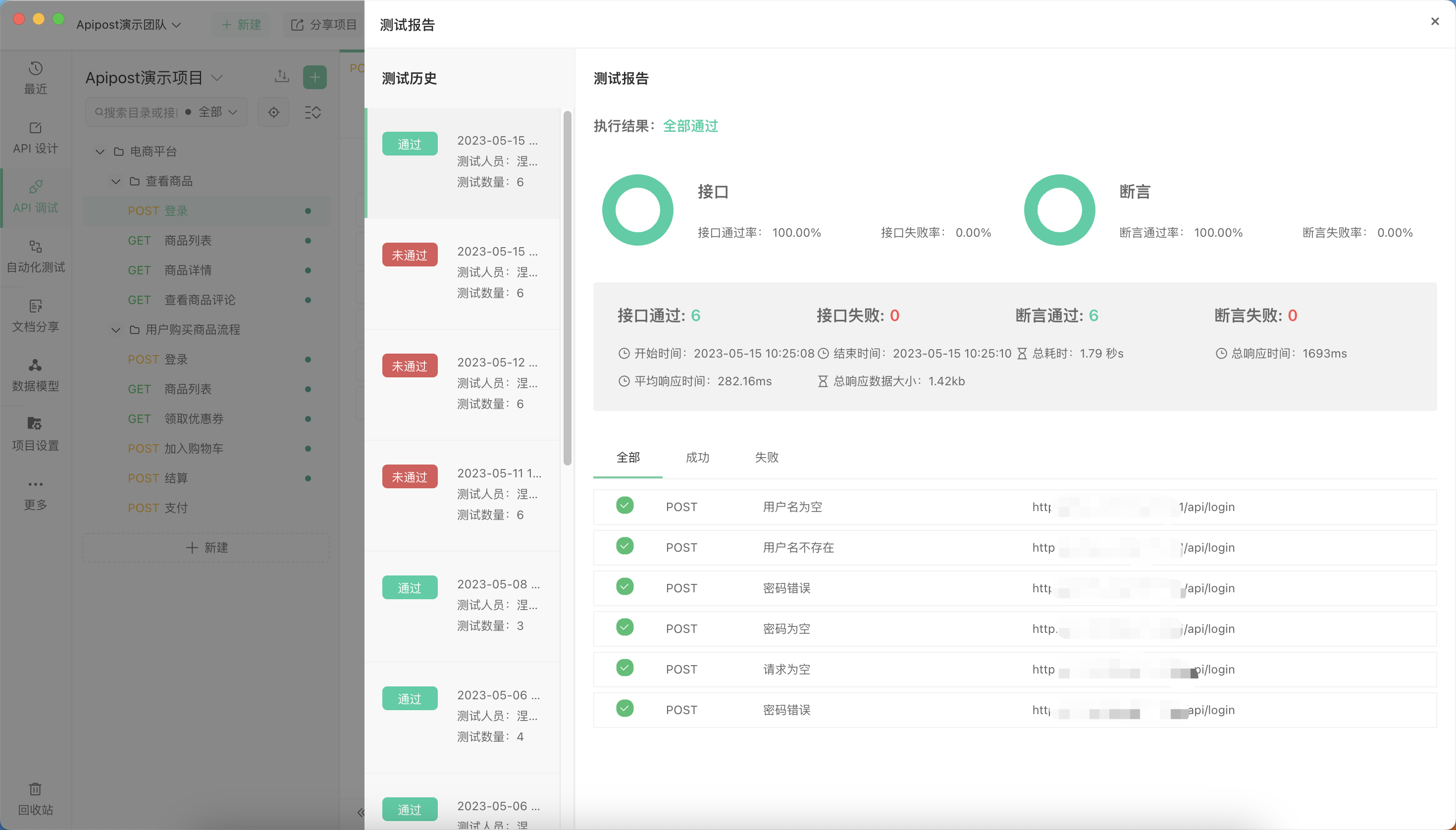Click the 全部通过 execution result text
The image size is (1456, 830).
coord(690,126)
